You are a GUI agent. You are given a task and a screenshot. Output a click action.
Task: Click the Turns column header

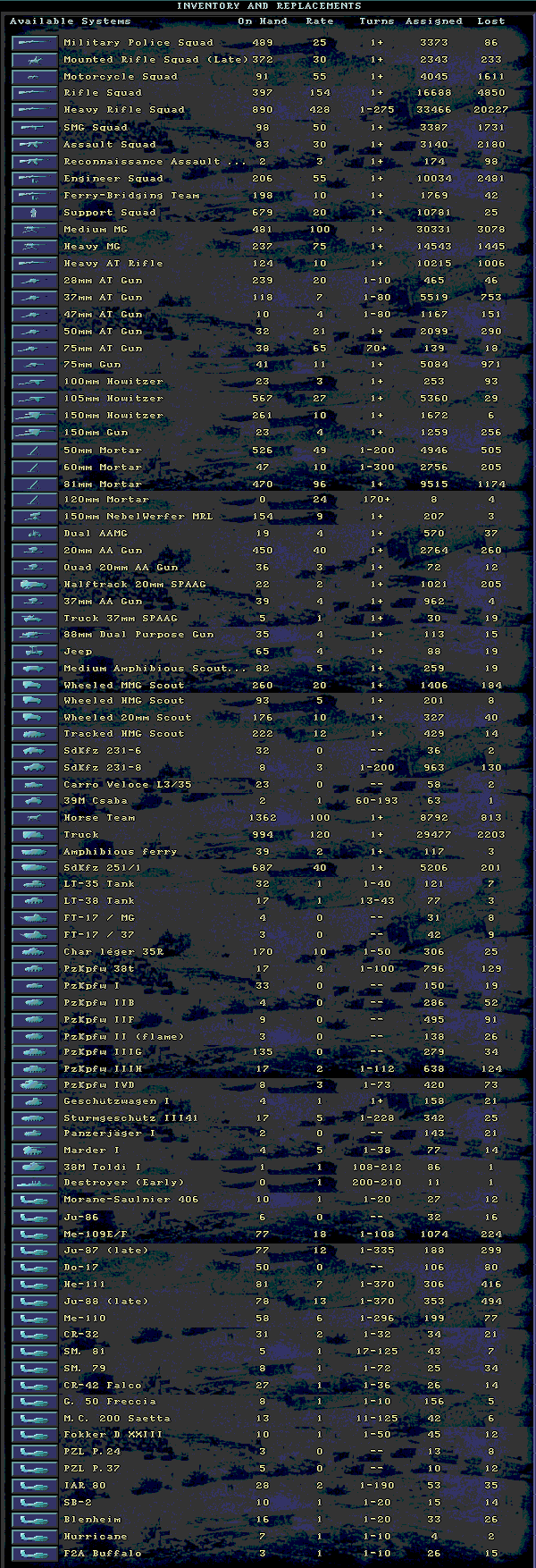point(376,21)
